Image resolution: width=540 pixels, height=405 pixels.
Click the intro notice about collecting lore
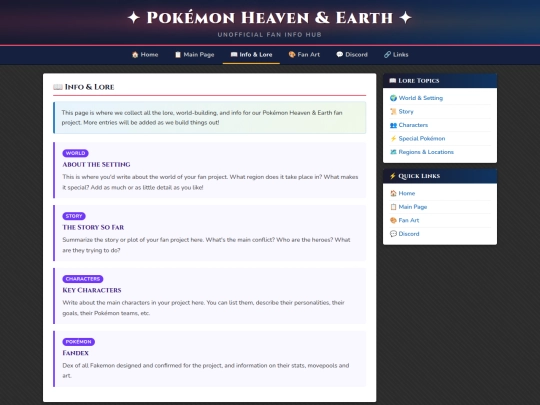(209, 117)
